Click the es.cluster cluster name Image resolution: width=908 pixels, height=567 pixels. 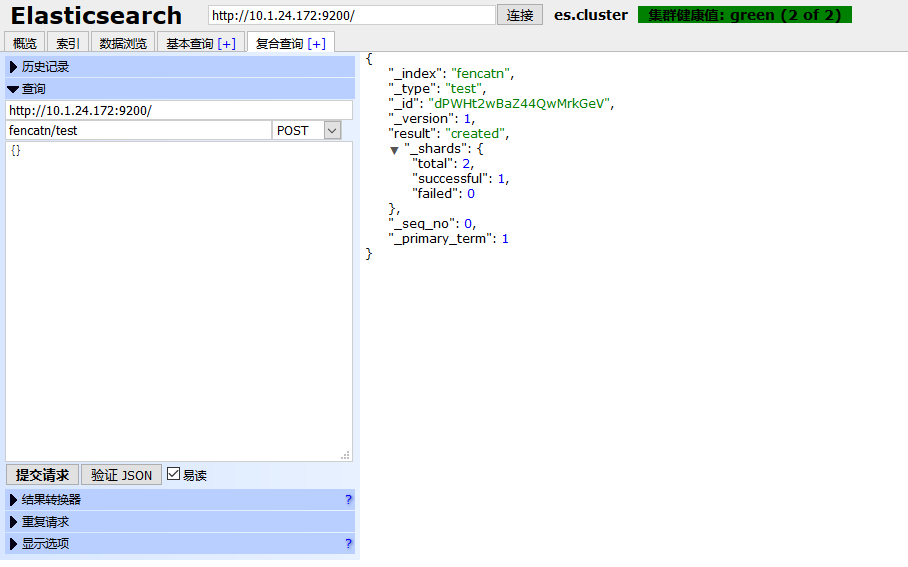[x=591, y=15]
